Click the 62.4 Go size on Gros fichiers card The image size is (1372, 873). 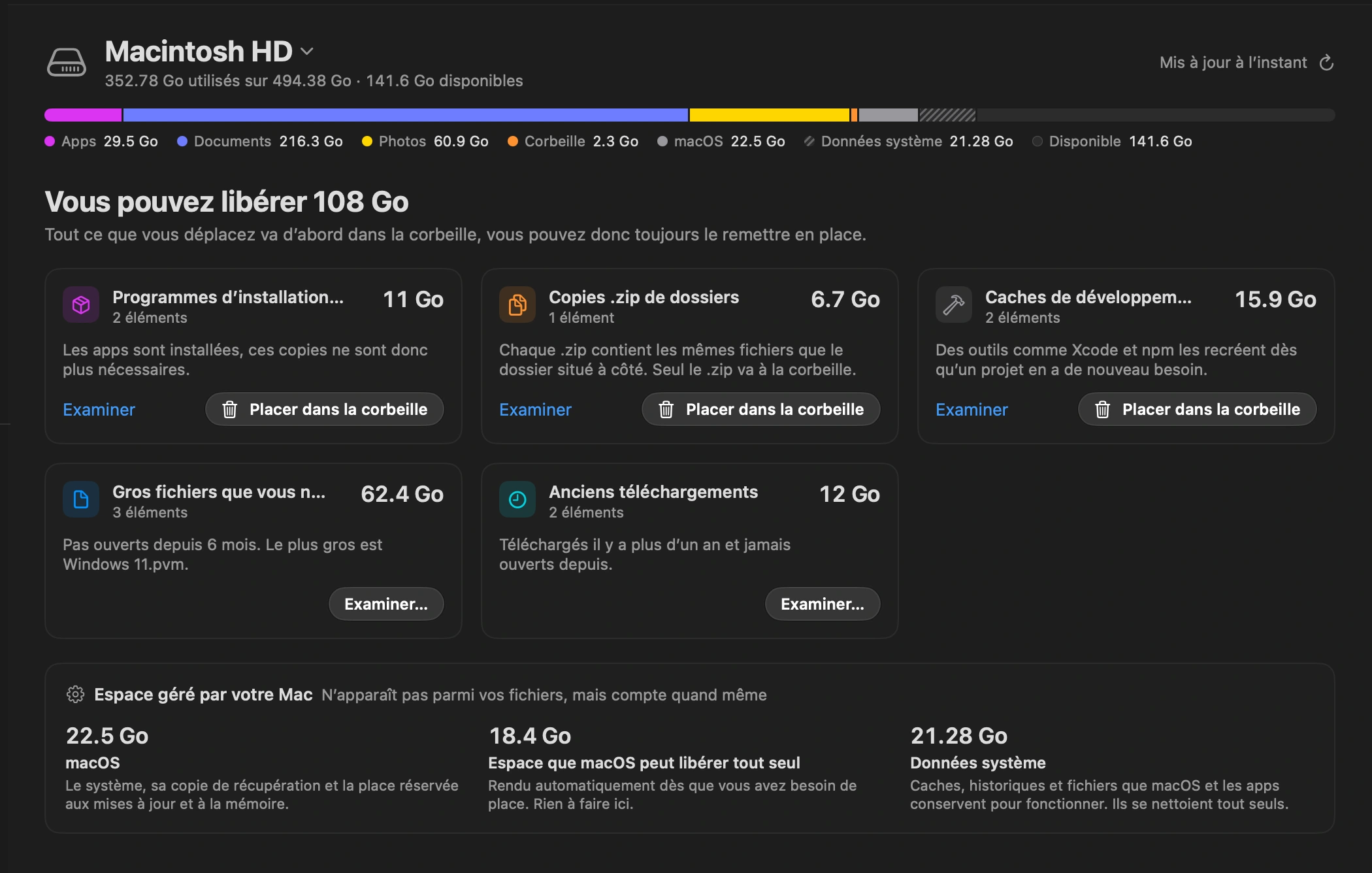[402, 494]
